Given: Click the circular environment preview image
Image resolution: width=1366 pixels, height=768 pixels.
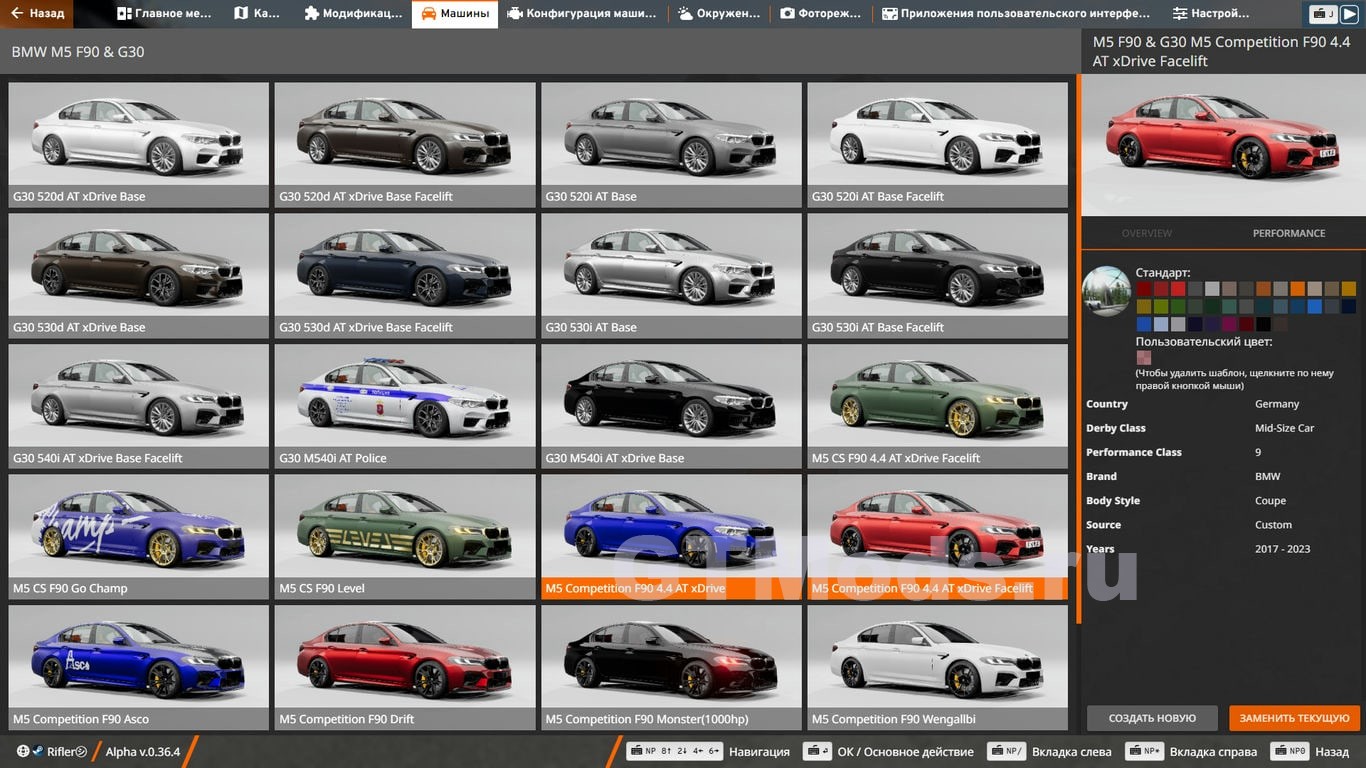Looking at the screenshot, I should point(1106,291).
